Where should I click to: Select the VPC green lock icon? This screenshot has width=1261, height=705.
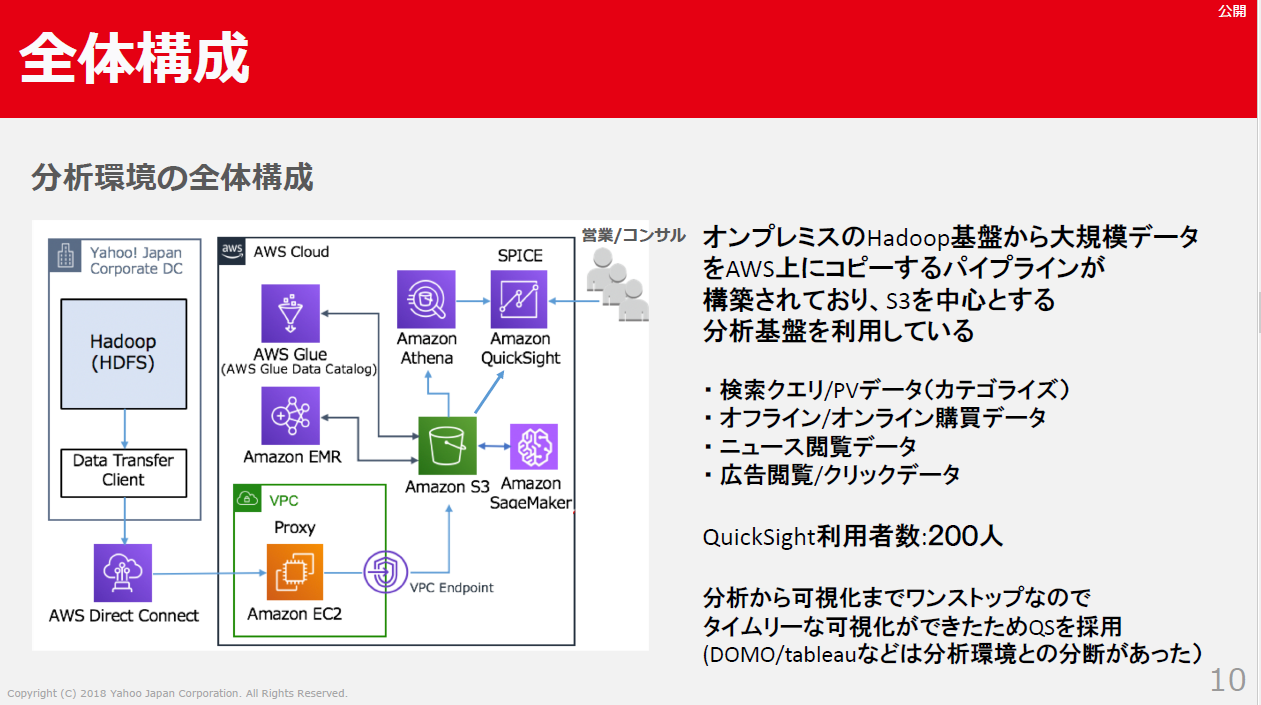(247, 498)
